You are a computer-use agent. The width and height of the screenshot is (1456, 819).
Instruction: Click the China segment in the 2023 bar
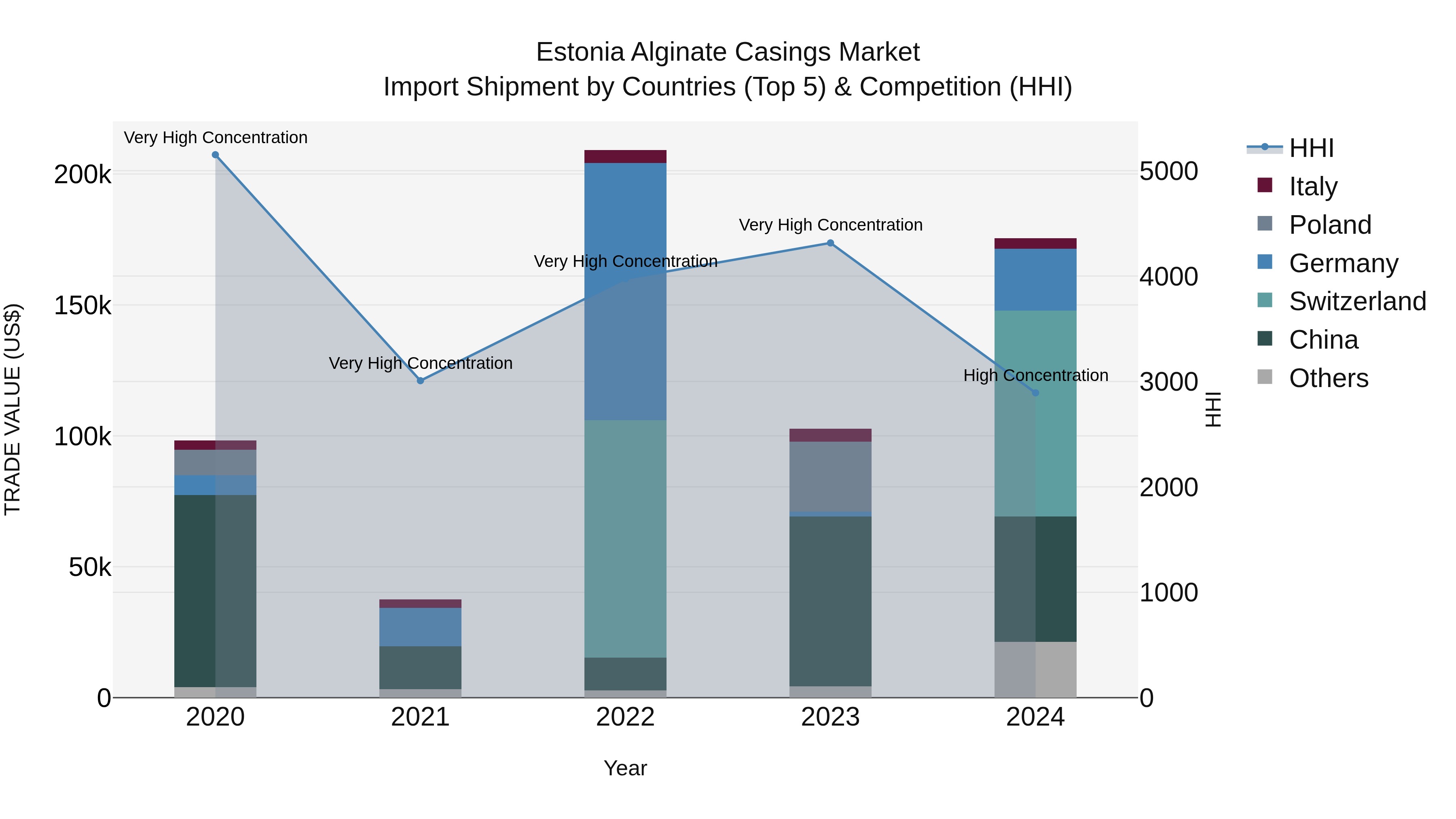coord(830,601)
